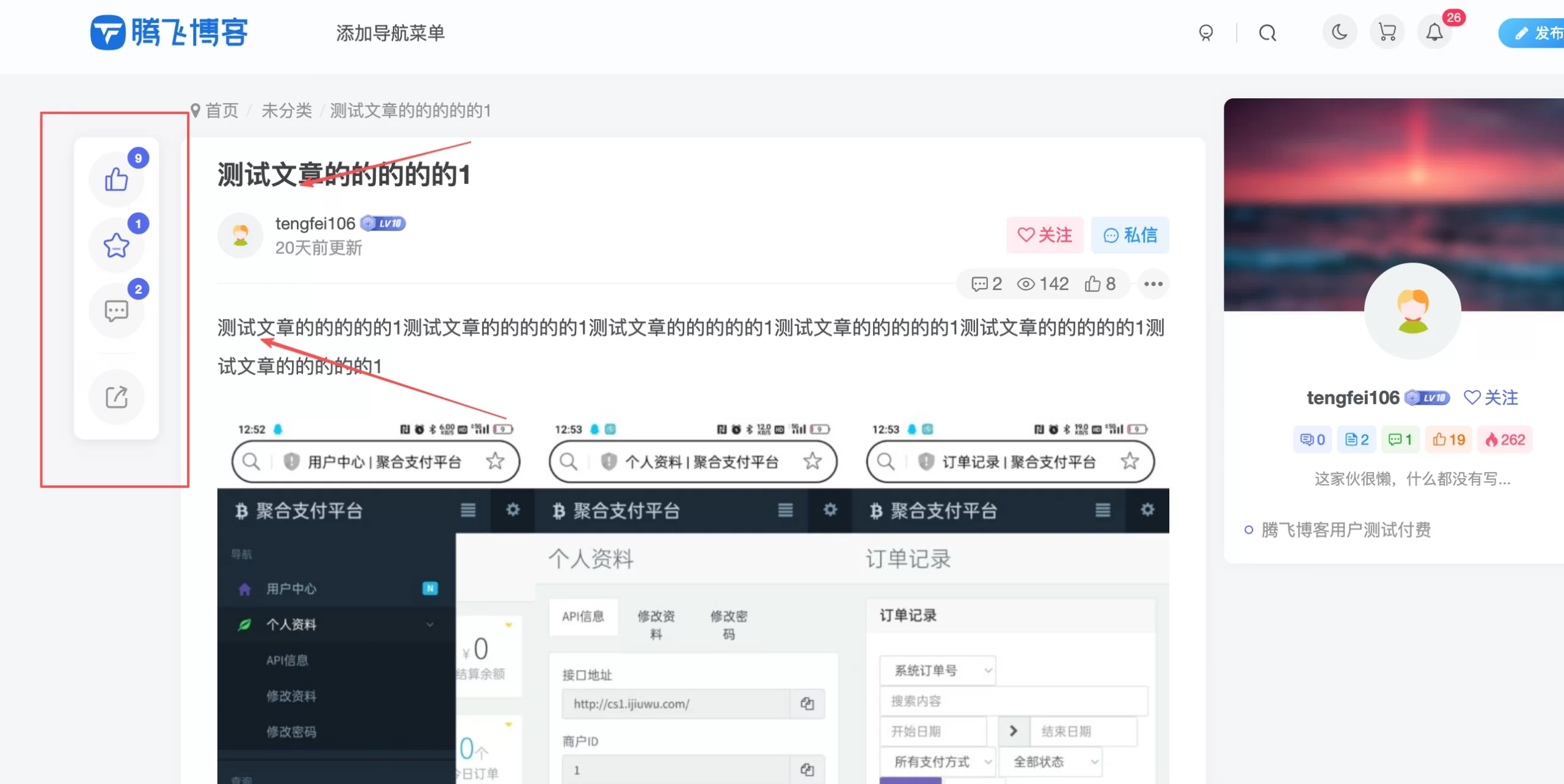Share the article via the share icon
This screenshot has height=784, width=1564.
click(x=116, y=397)
